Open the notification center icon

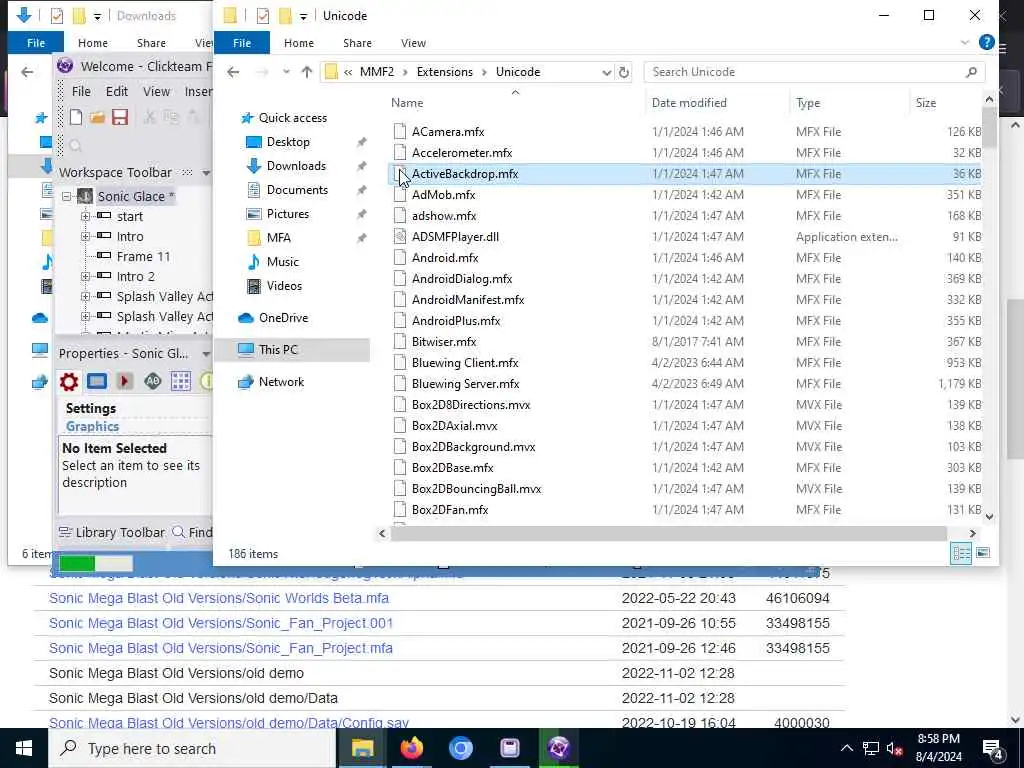pyautogui.click(x=992, y=749)
